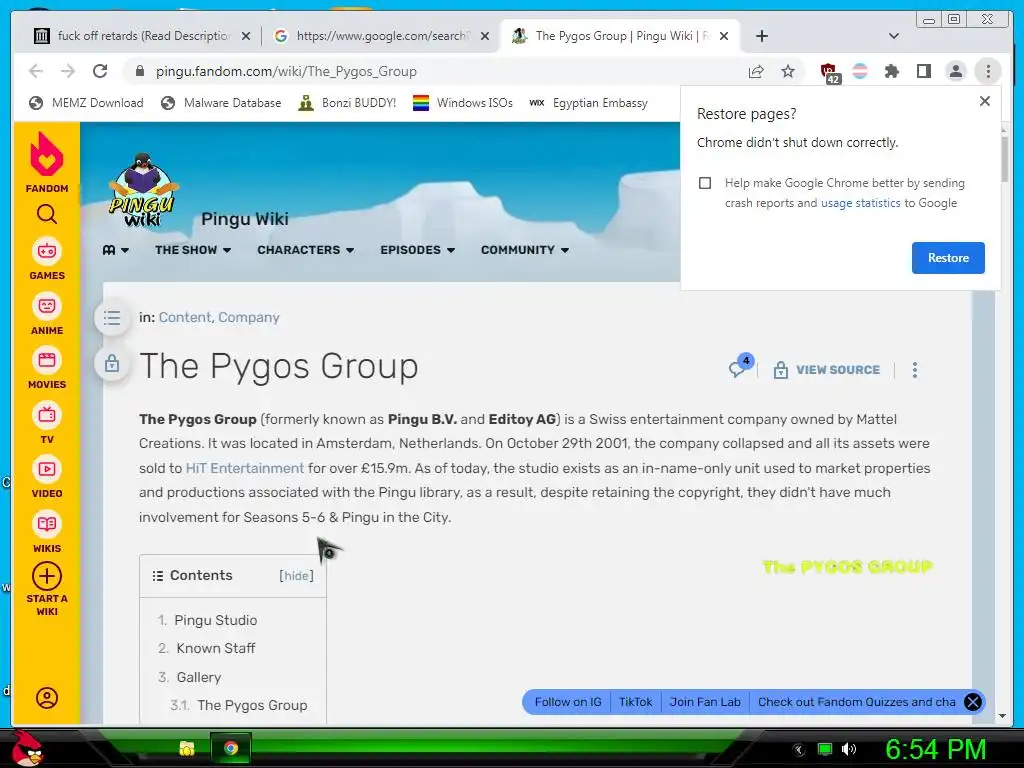Open a new browser tab

[761, 36]
